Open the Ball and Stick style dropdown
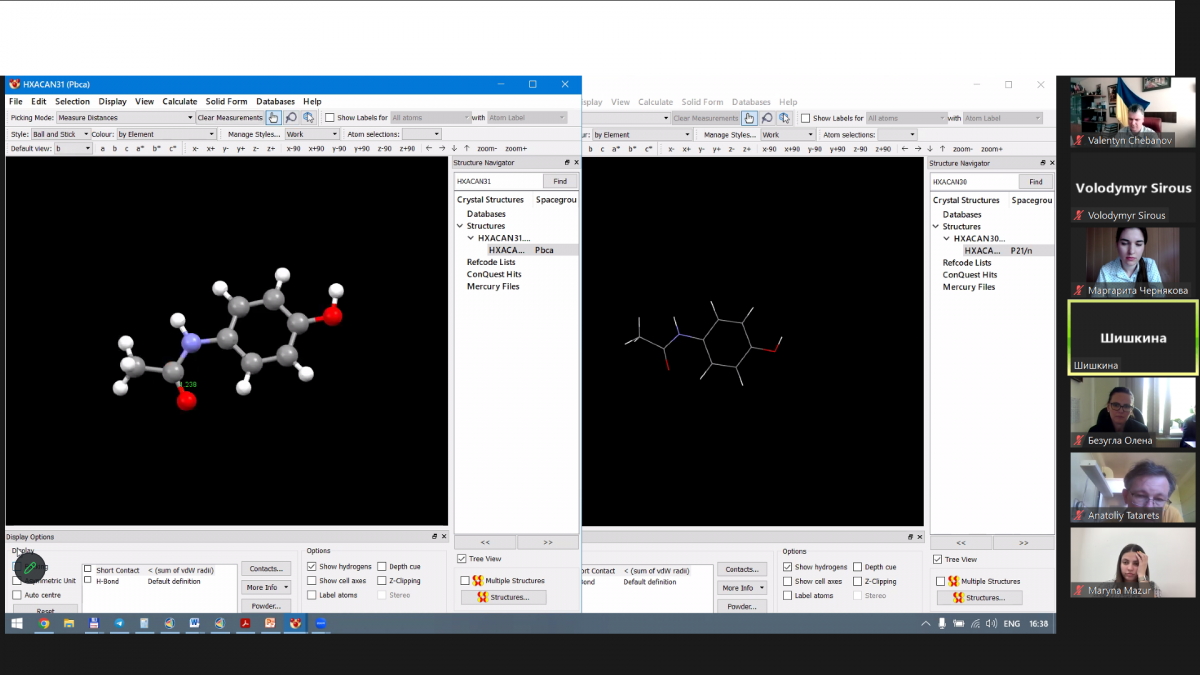Viewport: 1200px width, 675px height. [x=60, y=134]
